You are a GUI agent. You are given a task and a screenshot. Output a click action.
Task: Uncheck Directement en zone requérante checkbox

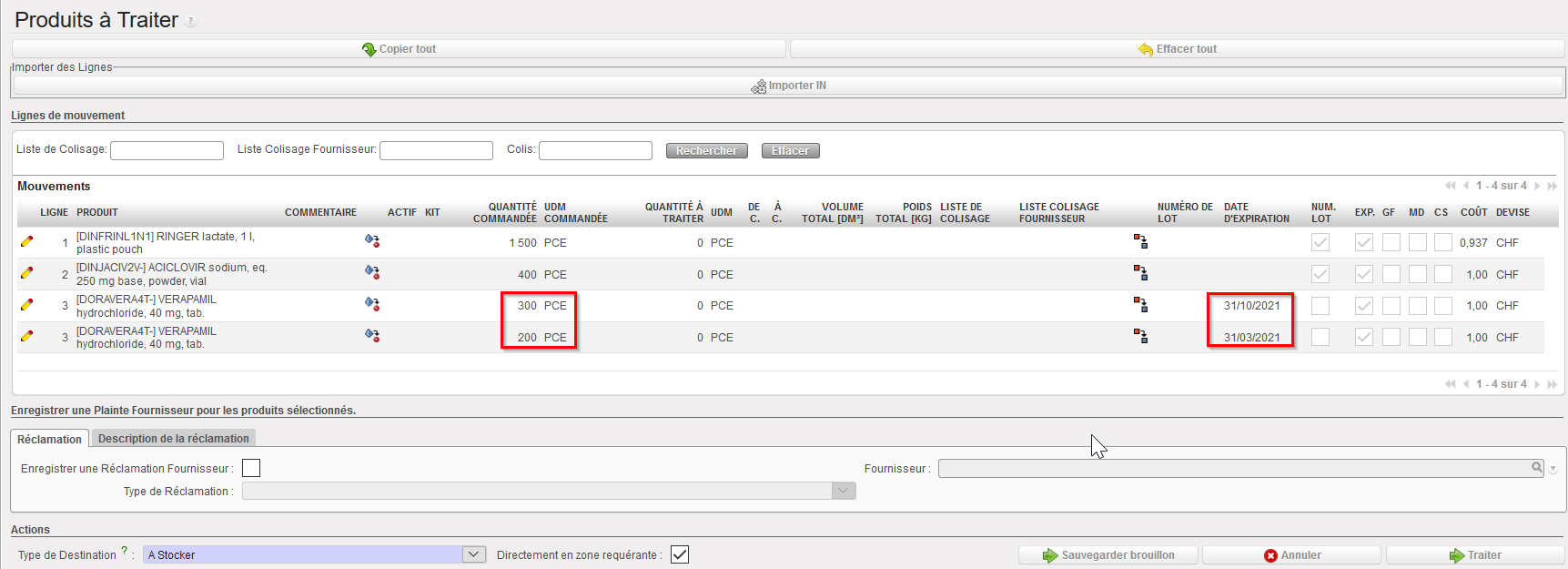(680, 554)
